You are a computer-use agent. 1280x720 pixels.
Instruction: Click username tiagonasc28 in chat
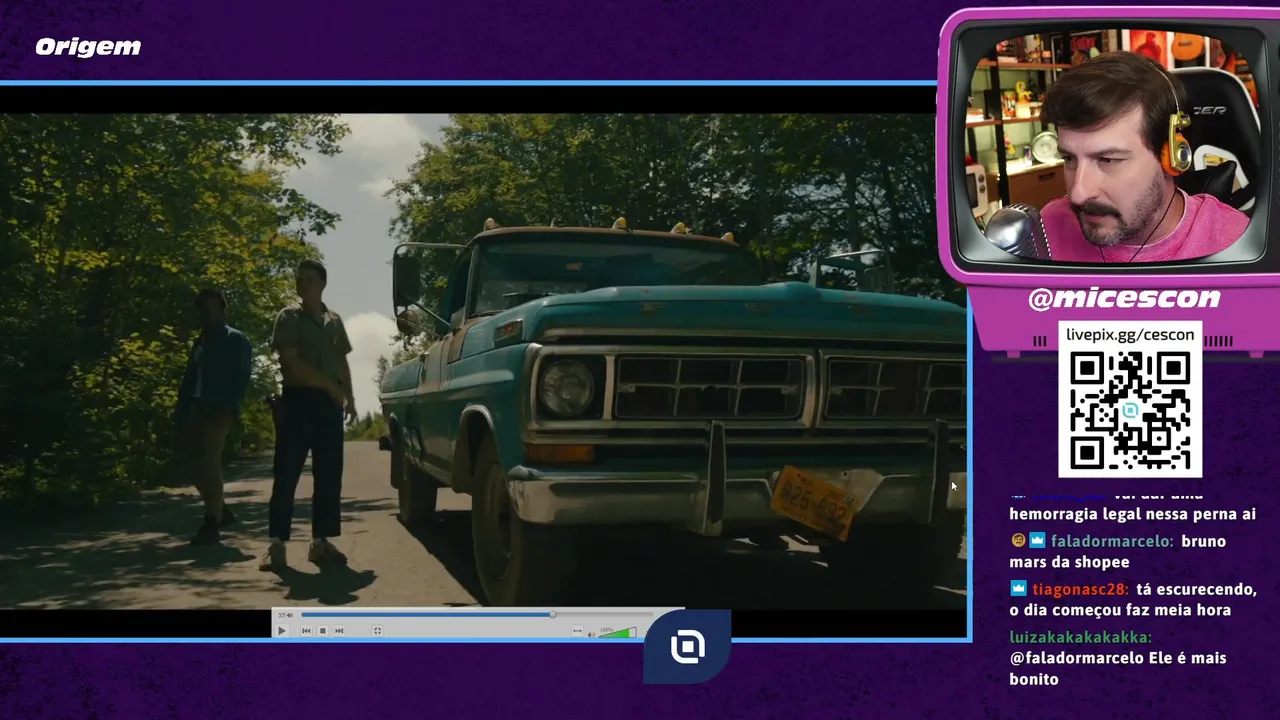[x=1081, y=589]
